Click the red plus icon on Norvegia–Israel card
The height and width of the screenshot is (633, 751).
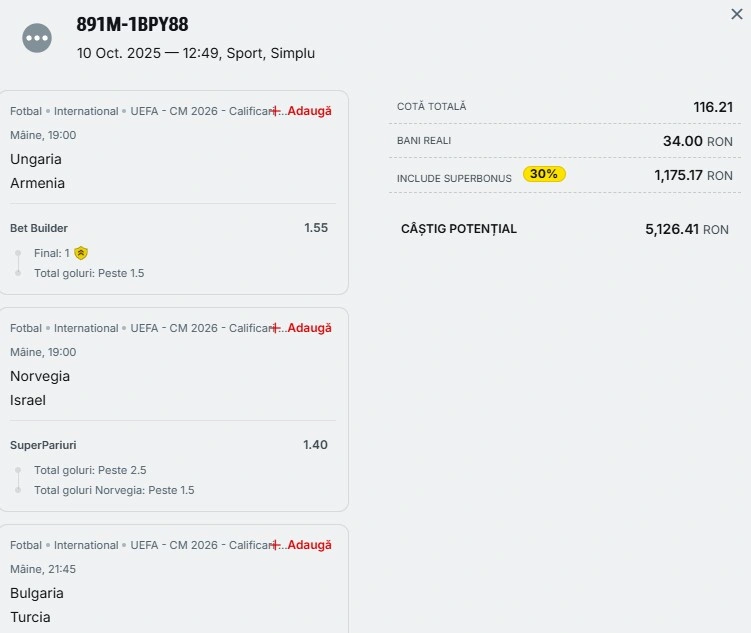pyautogui.click(x=275, y=328)
